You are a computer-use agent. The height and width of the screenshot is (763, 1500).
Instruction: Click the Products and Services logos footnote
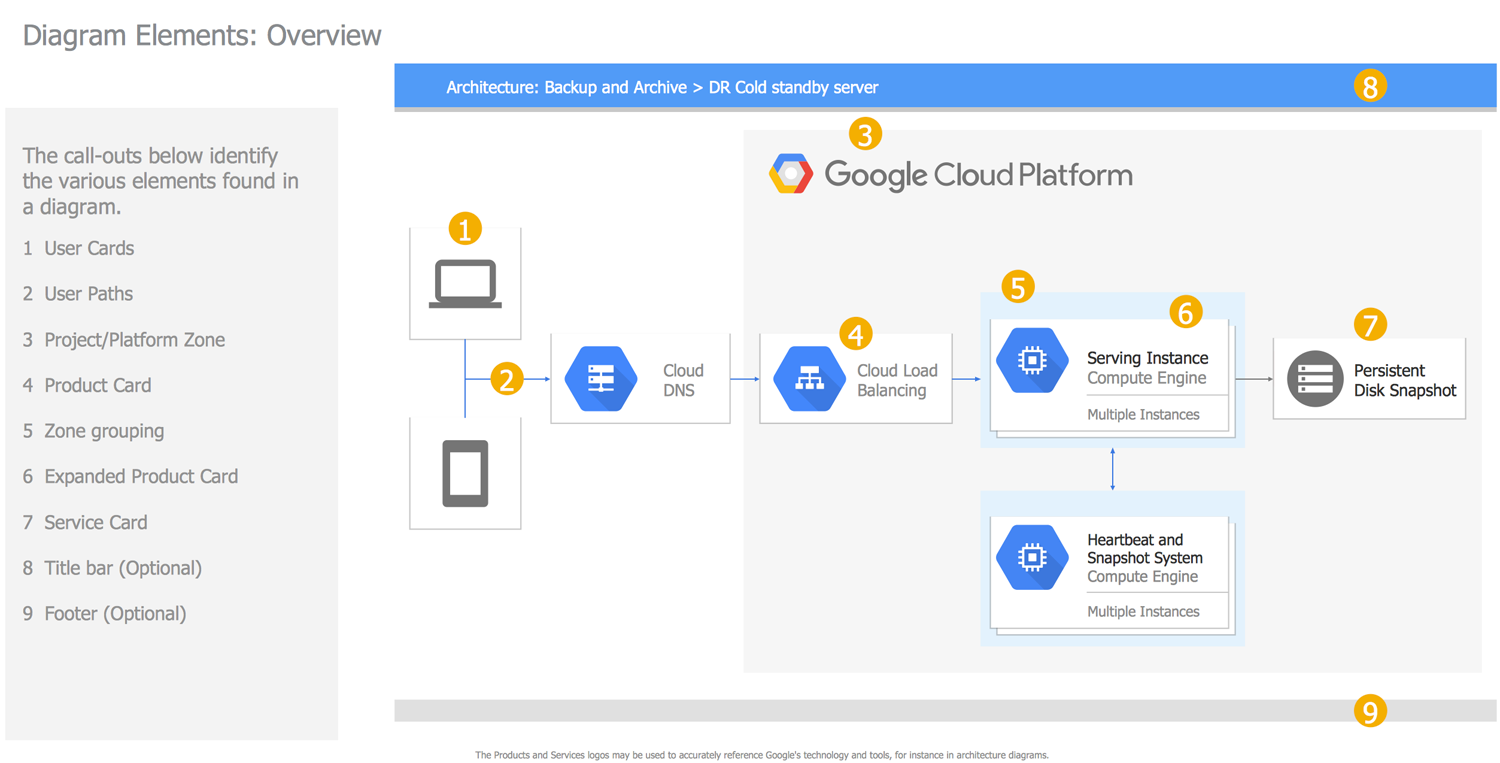762,755
